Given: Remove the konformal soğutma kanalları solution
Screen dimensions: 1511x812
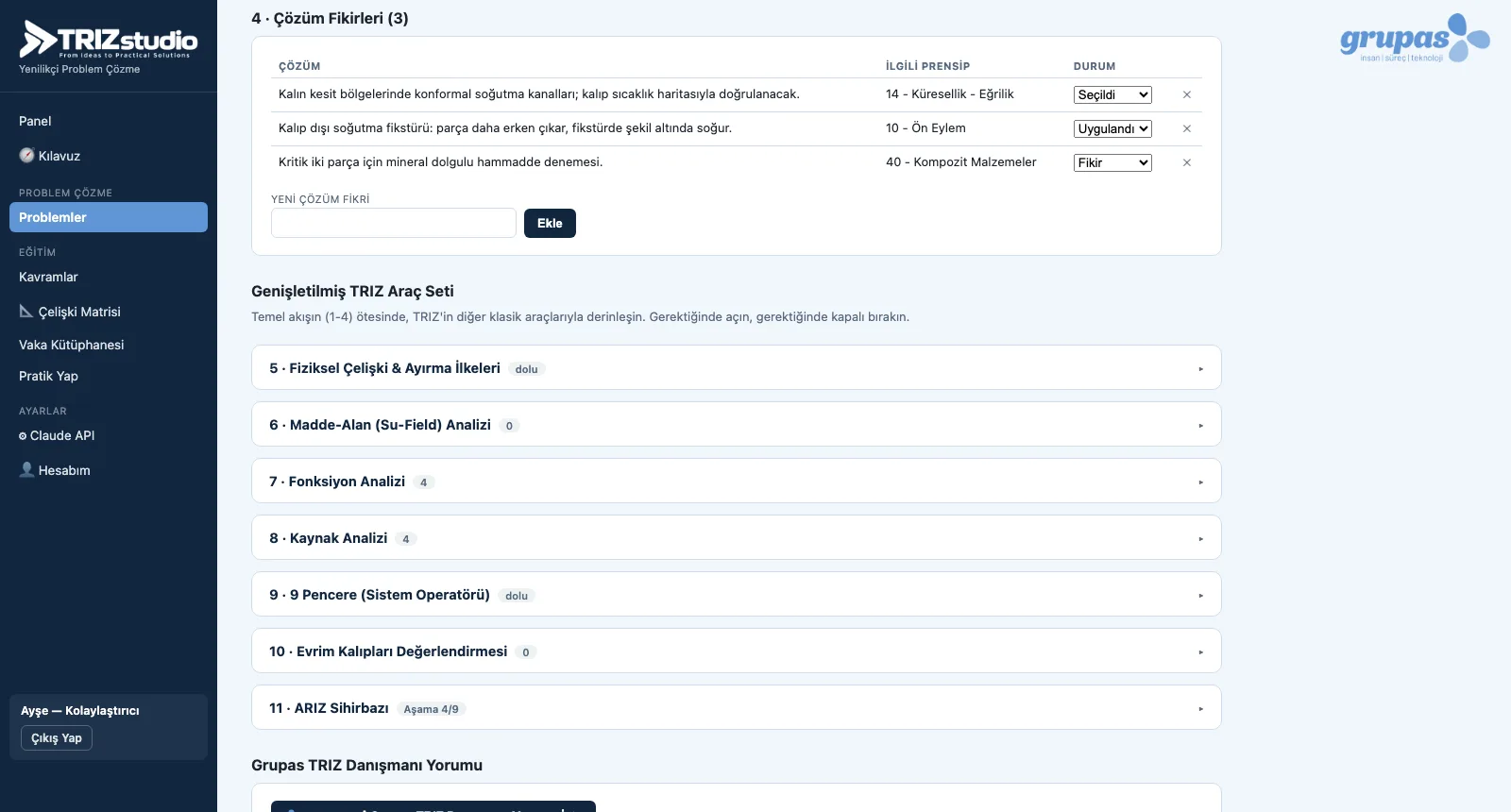Looking at the screenshot, I should (x=1187, y=94).
